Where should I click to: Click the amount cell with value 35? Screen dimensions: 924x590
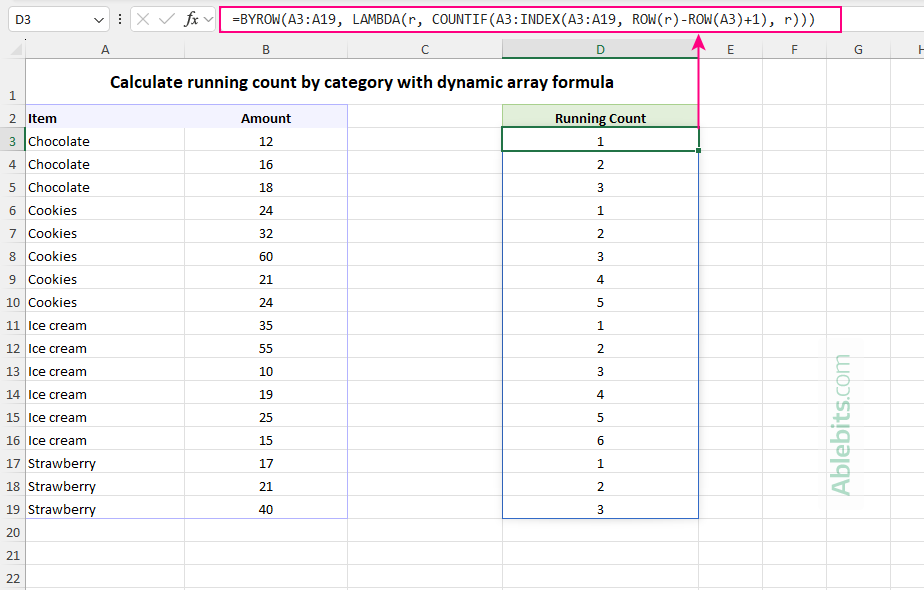click(x=266, y=325)
